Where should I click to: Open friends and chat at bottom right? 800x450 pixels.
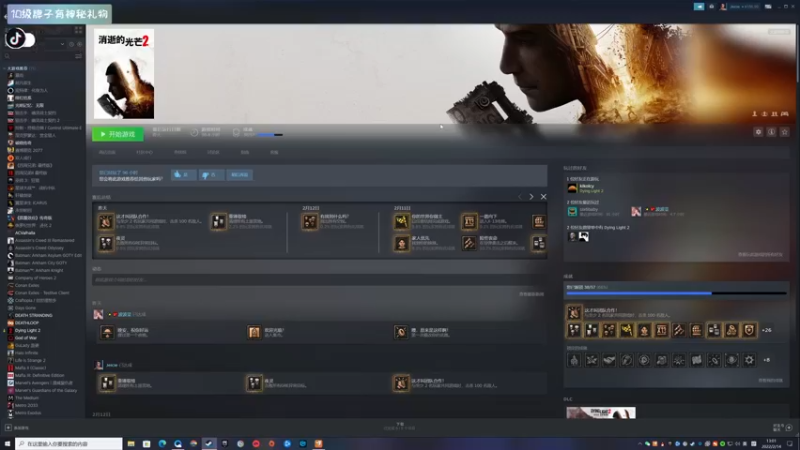coord(782,428)
